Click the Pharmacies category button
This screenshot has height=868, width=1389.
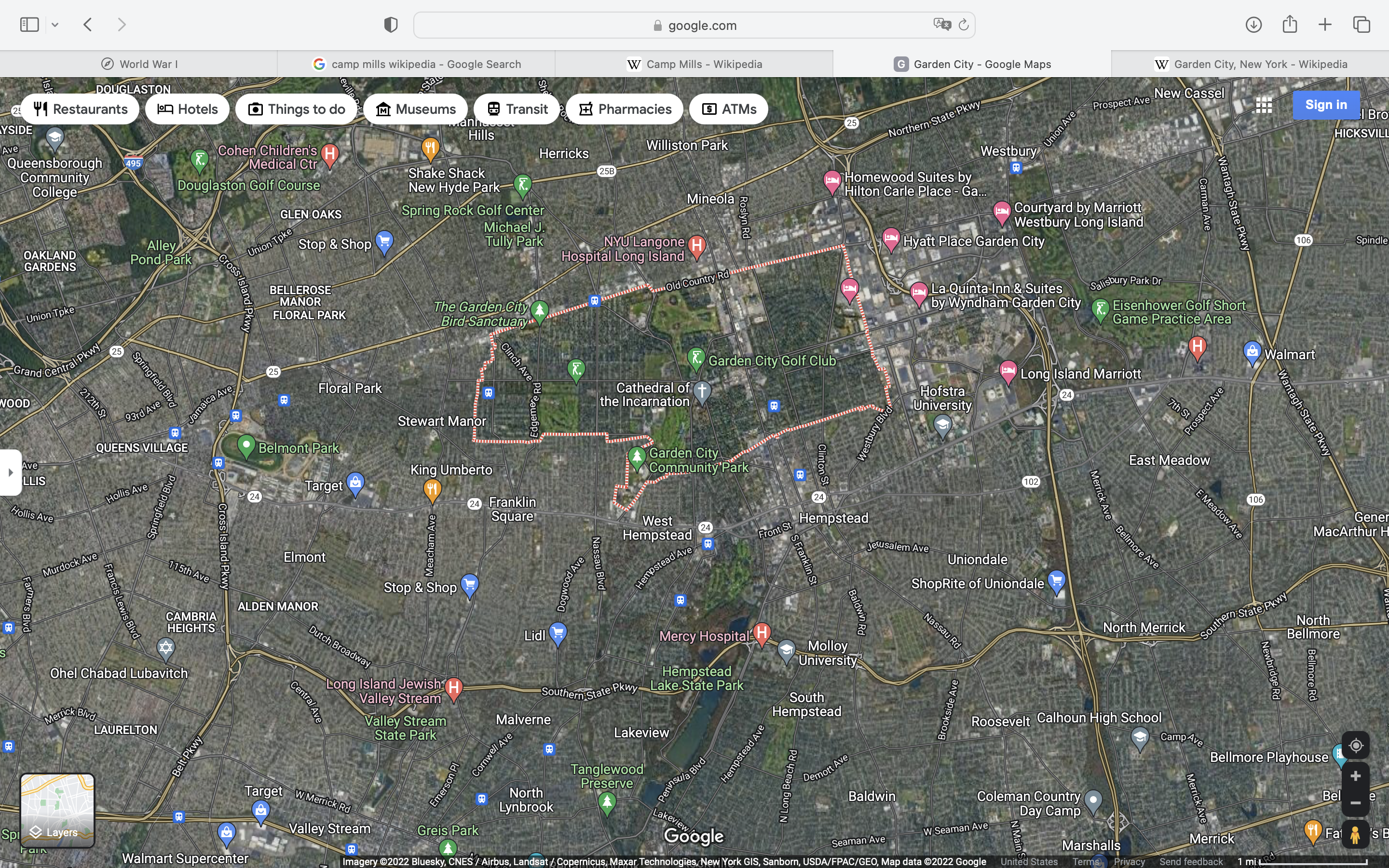click(625, 109)
